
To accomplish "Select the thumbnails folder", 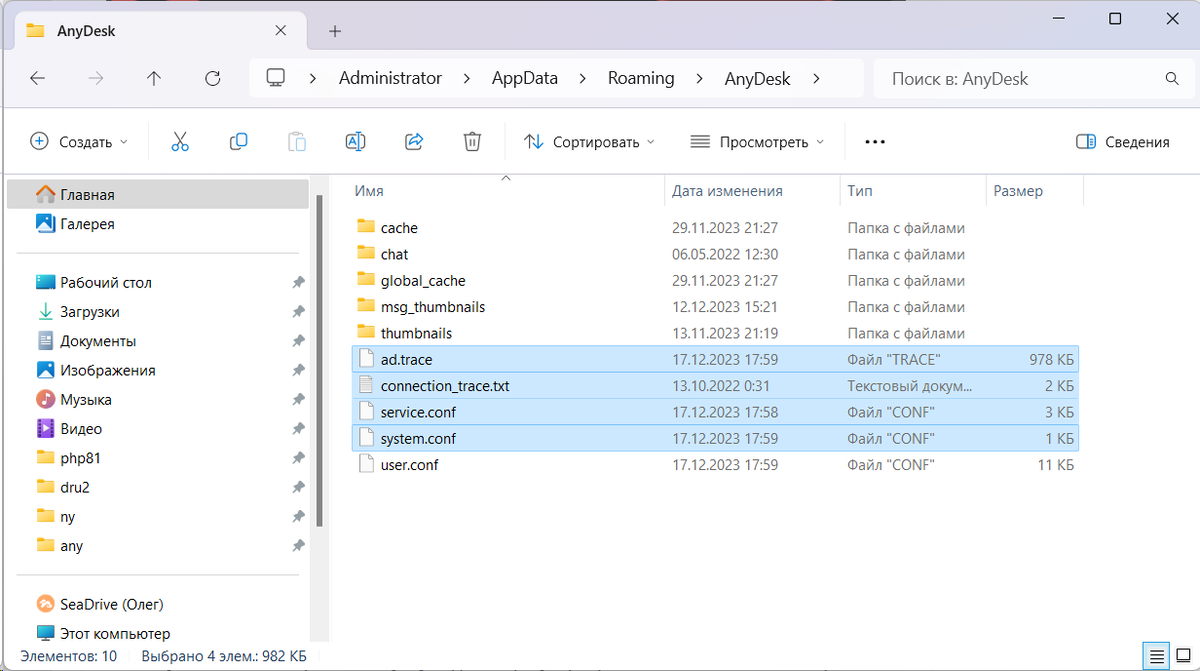I will point(715,333).
